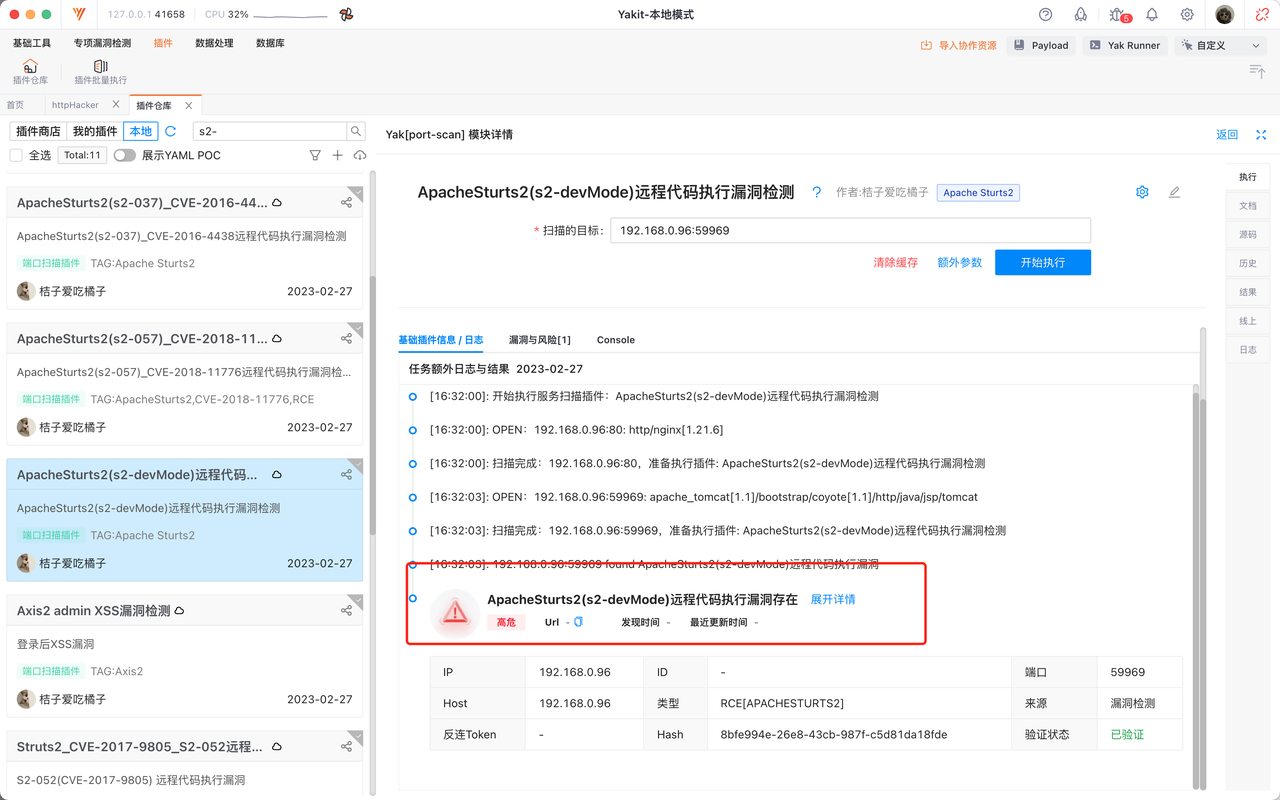Viewport: 1280px width, 800px height.
Task: Click the Yakit logo icon
Action: coord(79,15)
